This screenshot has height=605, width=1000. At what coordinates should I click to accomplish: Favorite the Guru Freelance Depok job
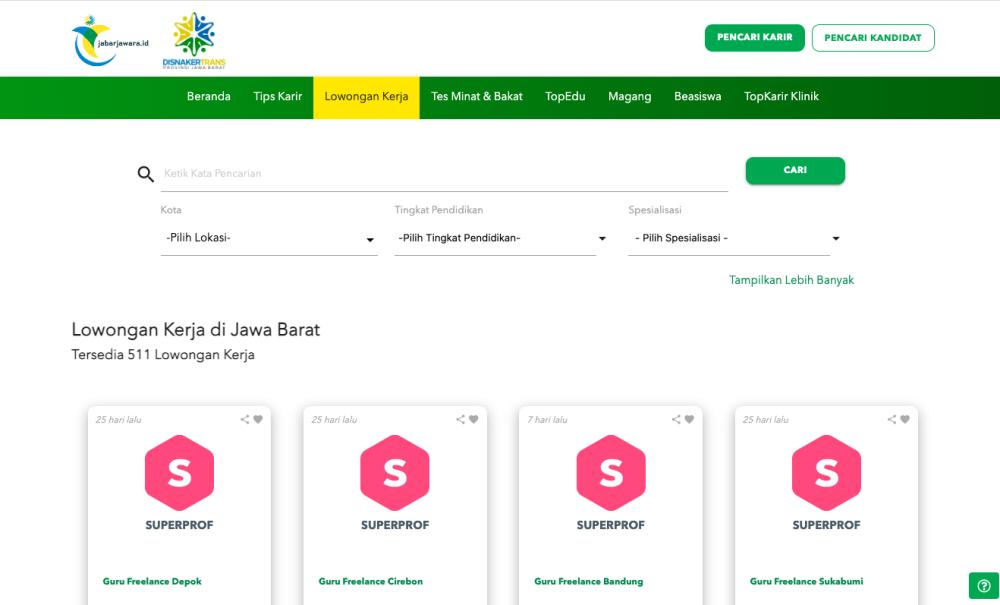[258, 419]
